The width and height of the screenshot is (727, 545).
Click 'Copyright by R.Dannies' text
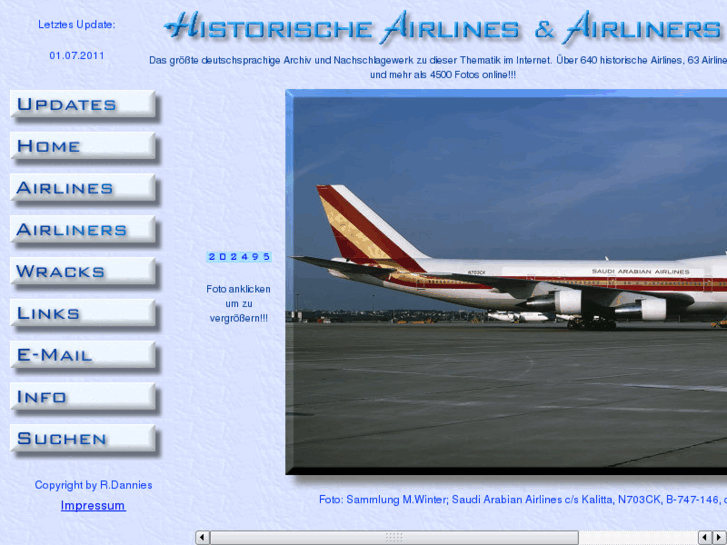pos(93,485)
